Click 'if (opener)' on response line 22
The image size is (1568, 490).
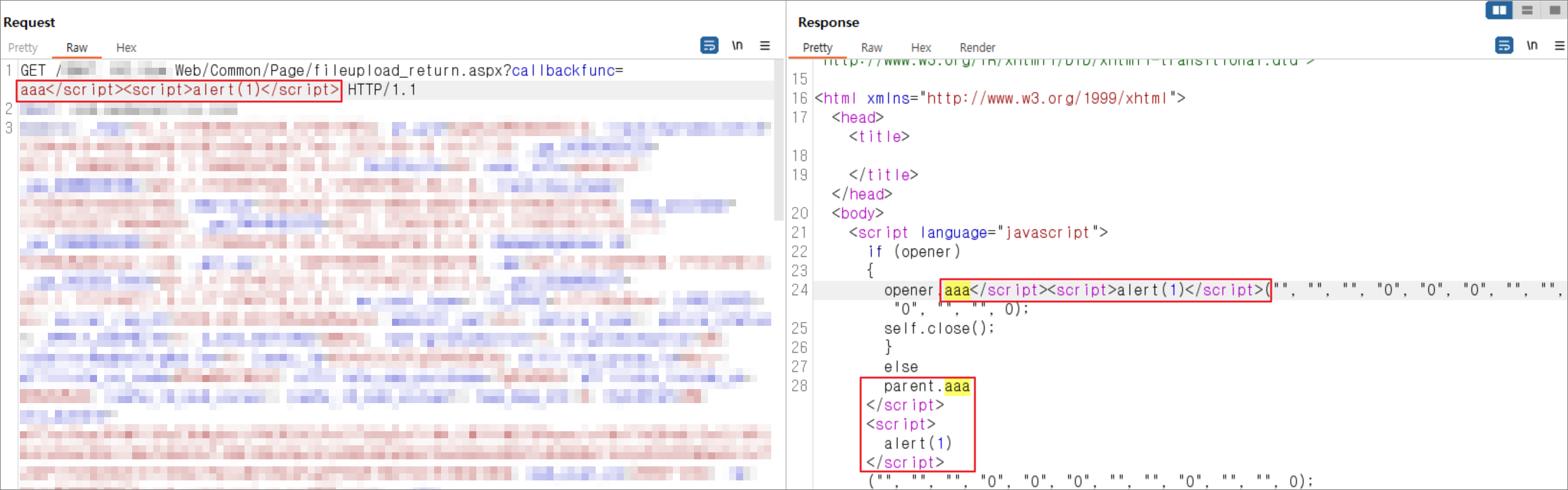click(x=914, y=252)
